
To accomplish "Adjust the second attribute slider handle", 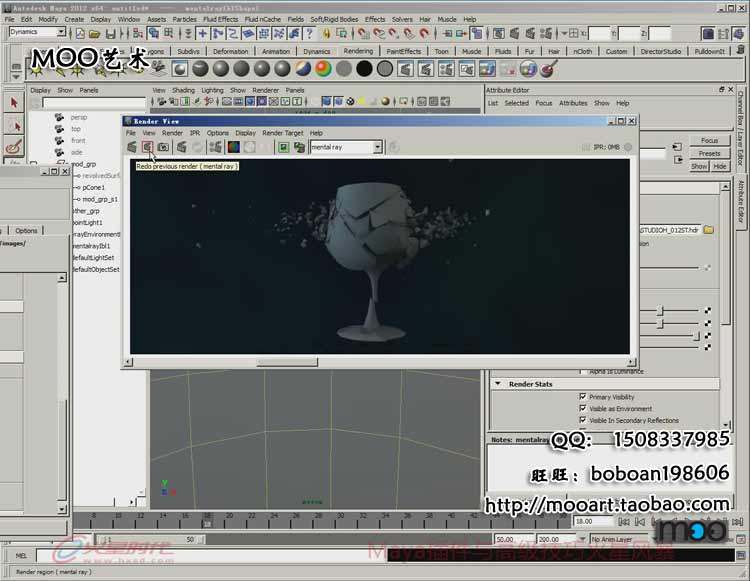I will pos(660,324).
